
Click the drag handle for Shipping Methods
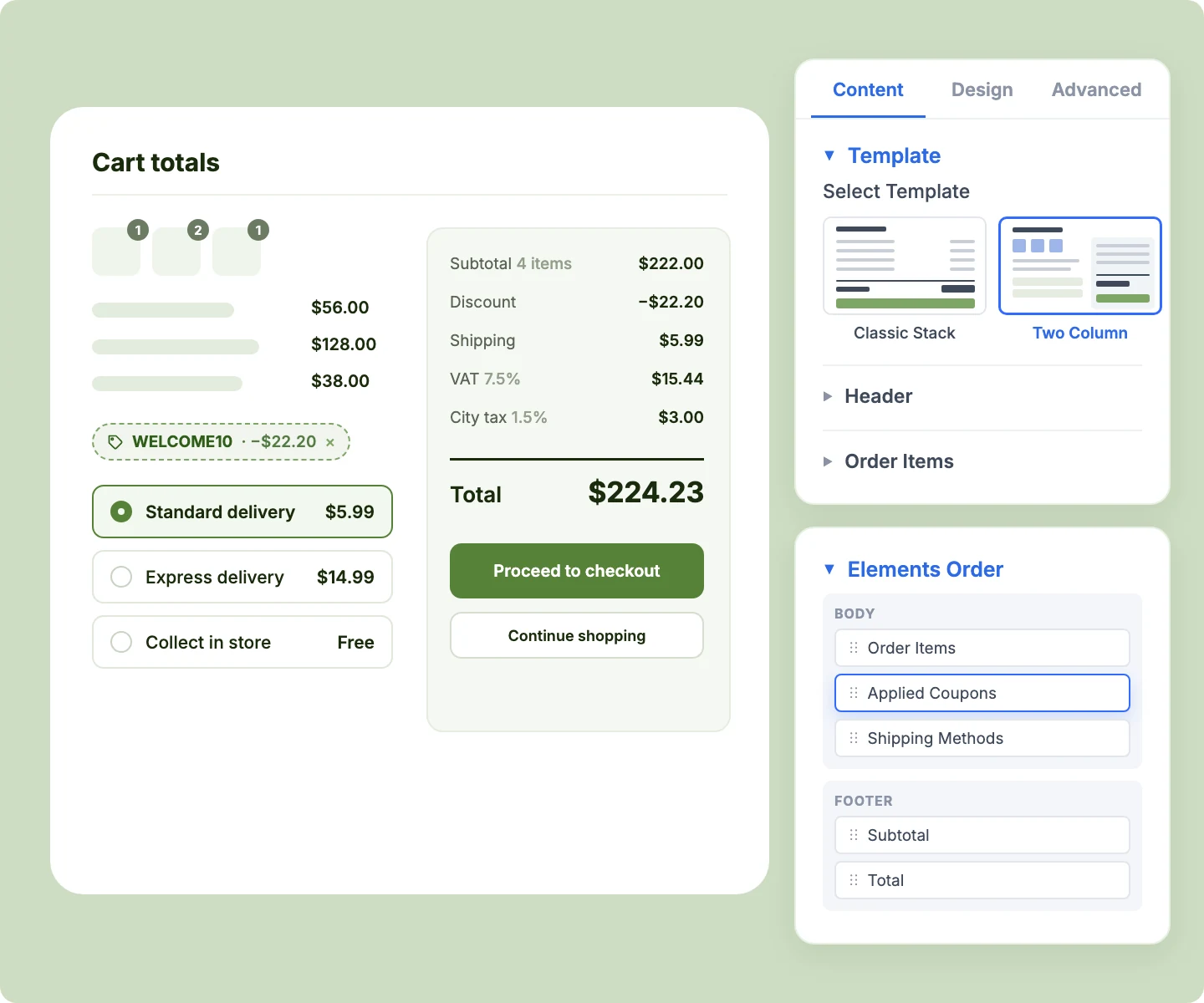pos(854,738)
